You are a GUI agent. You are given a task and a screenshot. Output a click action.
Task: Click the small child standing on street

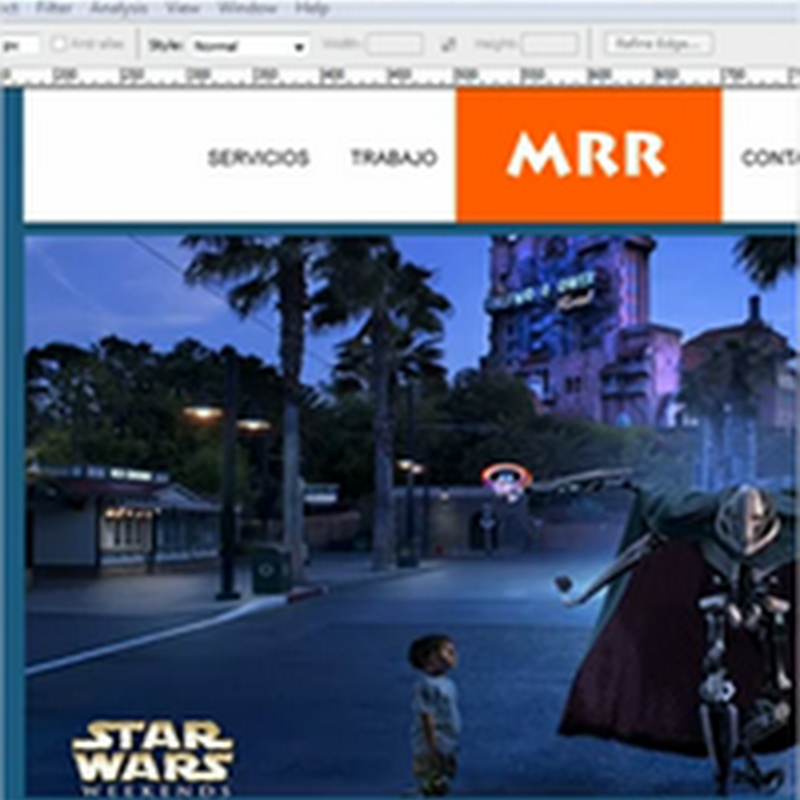coord(434,710)
